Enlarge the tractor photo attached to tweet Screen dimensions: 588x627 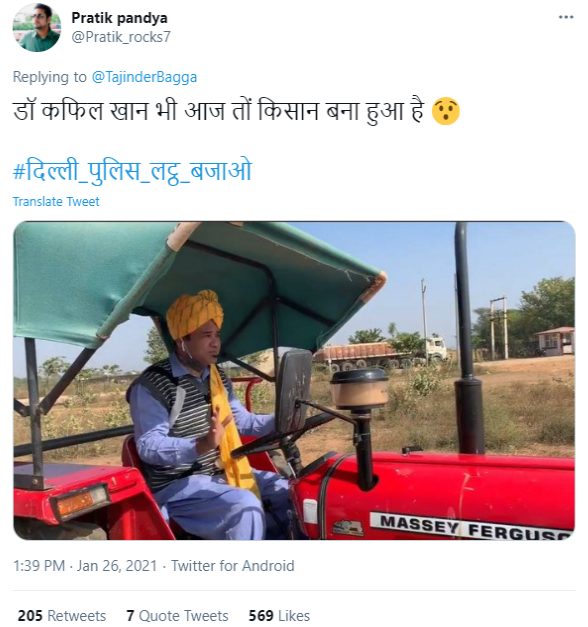[294, 380]
